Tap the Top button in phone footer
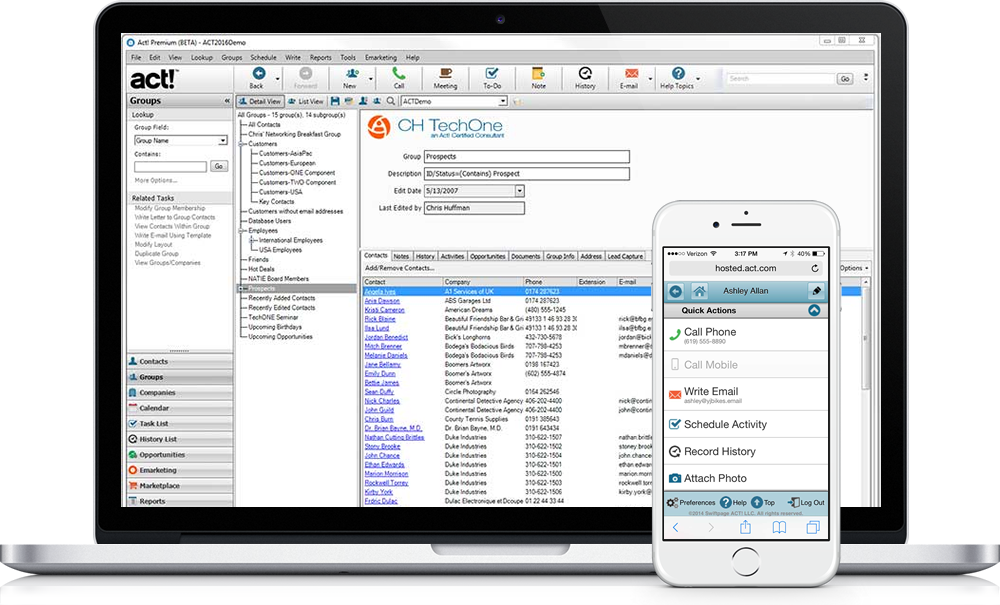Image resolution: width=1000 pixels, height=605 pixels. [763, 502]
